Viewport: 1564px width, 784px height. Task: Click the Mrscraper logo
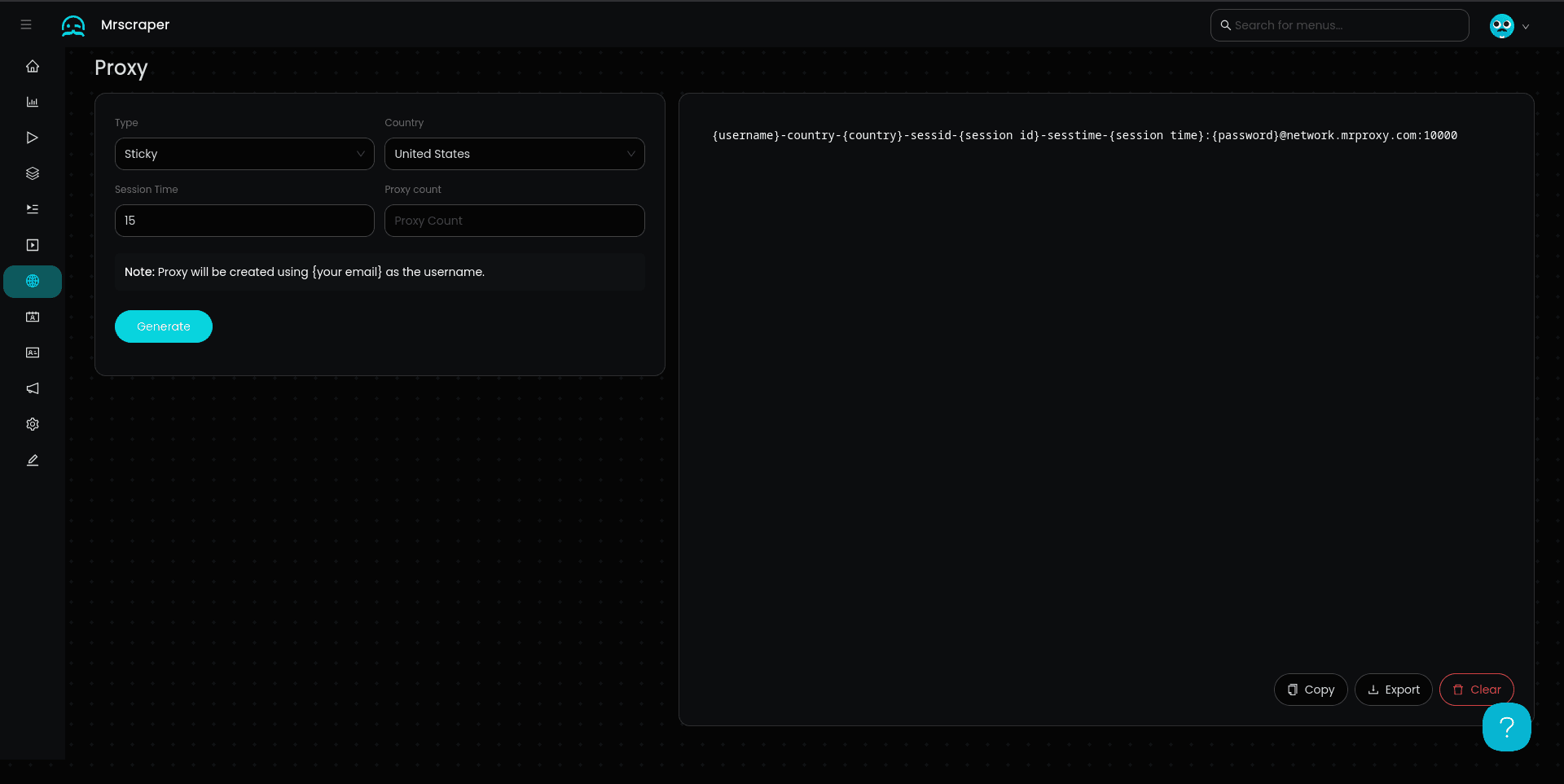click(116, 25)
